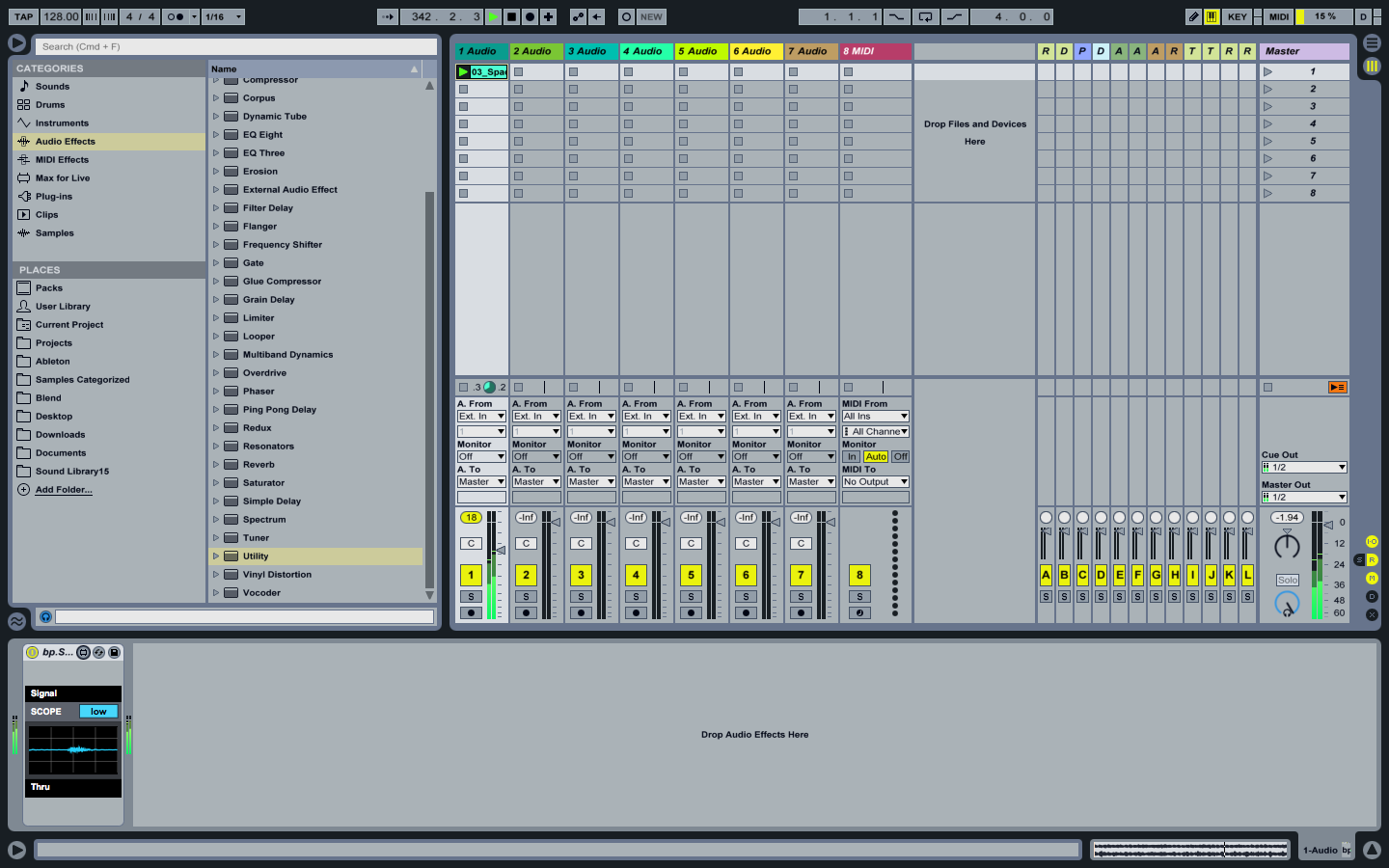The width and height of the screenshot is (1389, 868).
Task: Click the Add Folder... link
Action: (x=64, y=490)
